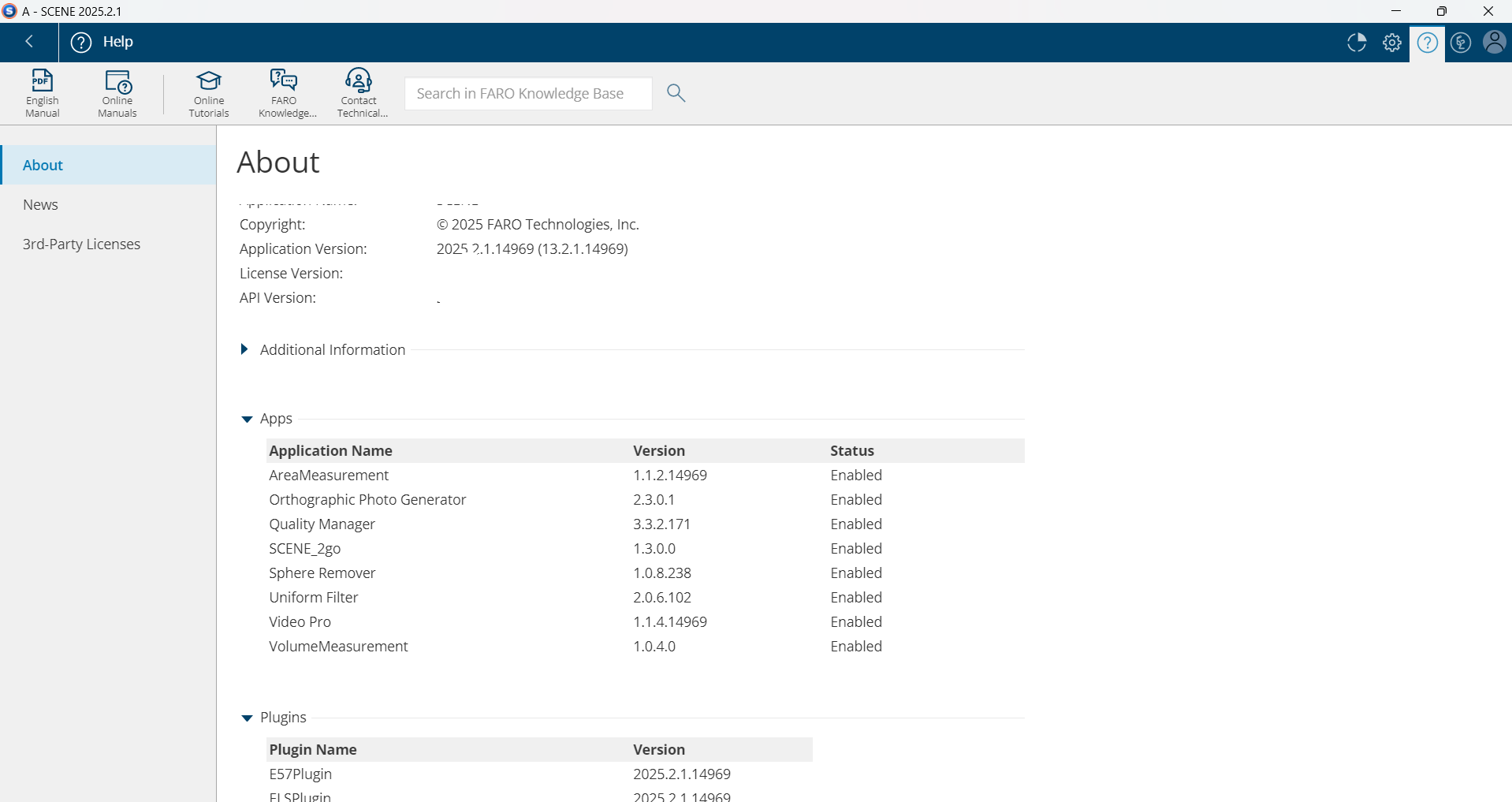Collapse the Plugins section
The width and height of the screenshot is (1512, 802).
(247, 718)
